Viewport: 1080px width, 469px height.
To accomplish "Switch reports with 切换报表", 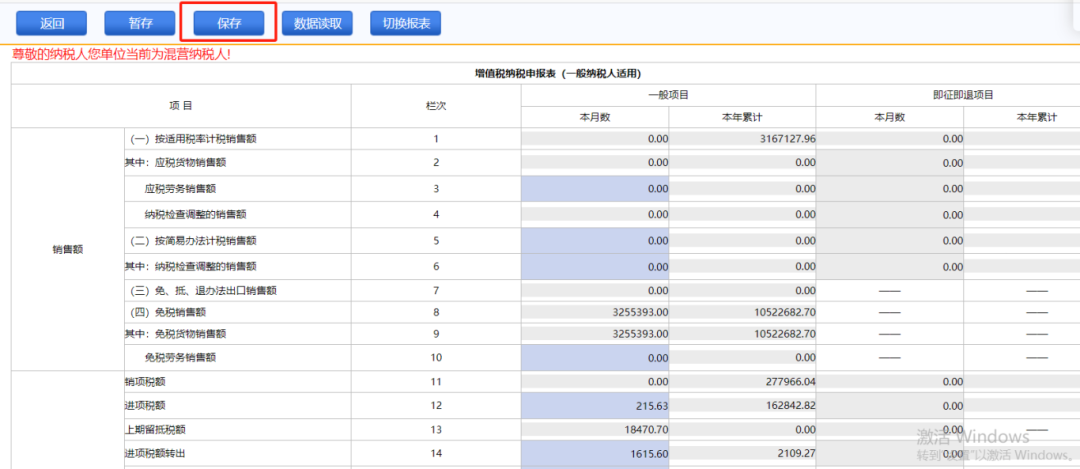I will click(x=406, y=23).
